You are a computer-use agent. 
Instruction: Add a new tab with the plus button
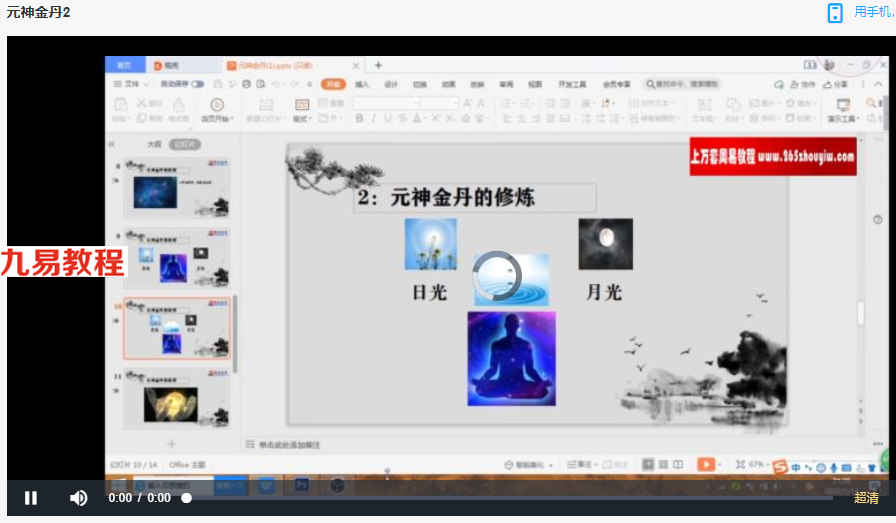[378, 65]
